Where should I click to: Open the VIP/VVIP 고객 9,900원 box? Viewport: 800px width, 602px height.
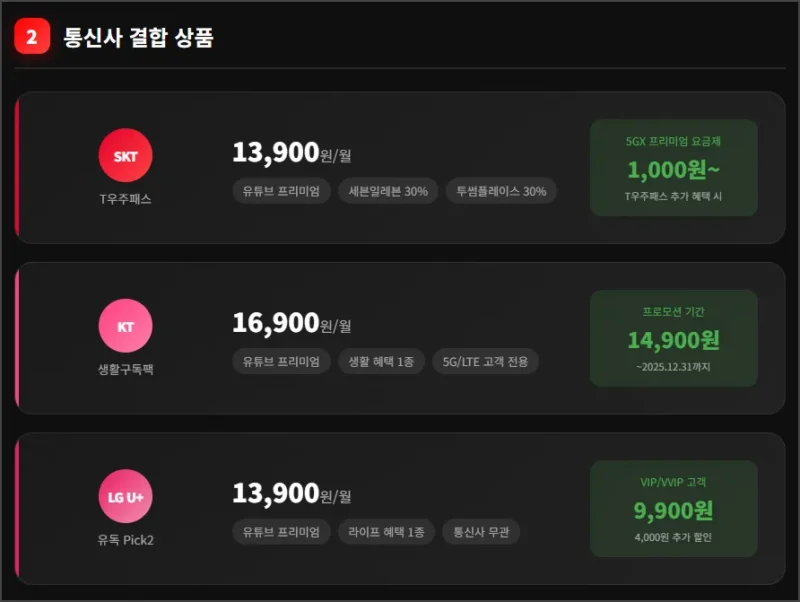pyautogui.click(x=673, y=509)
